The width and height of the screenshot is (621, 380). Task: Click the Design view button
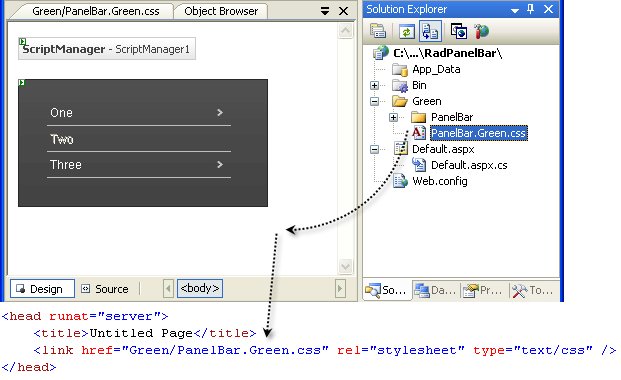(42, 289)
